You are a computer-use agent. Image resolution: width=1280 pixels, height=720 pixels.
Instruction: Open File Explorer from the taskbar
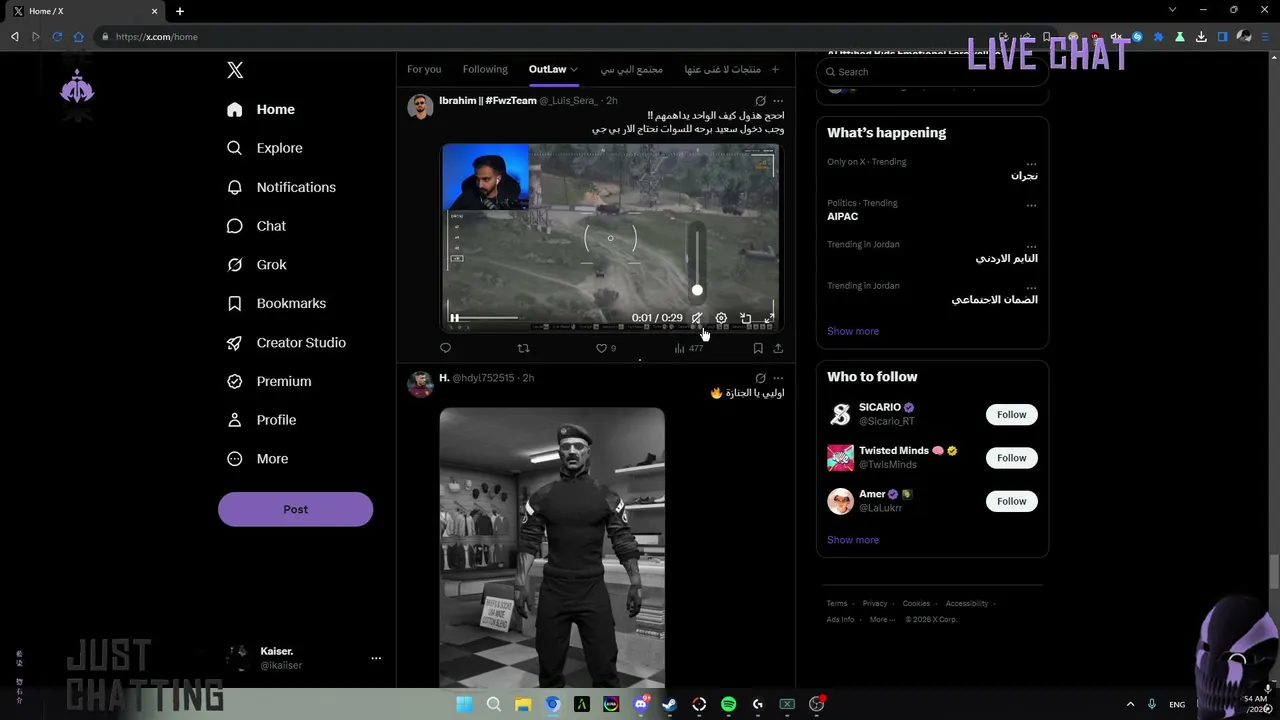tap(523, 704)
